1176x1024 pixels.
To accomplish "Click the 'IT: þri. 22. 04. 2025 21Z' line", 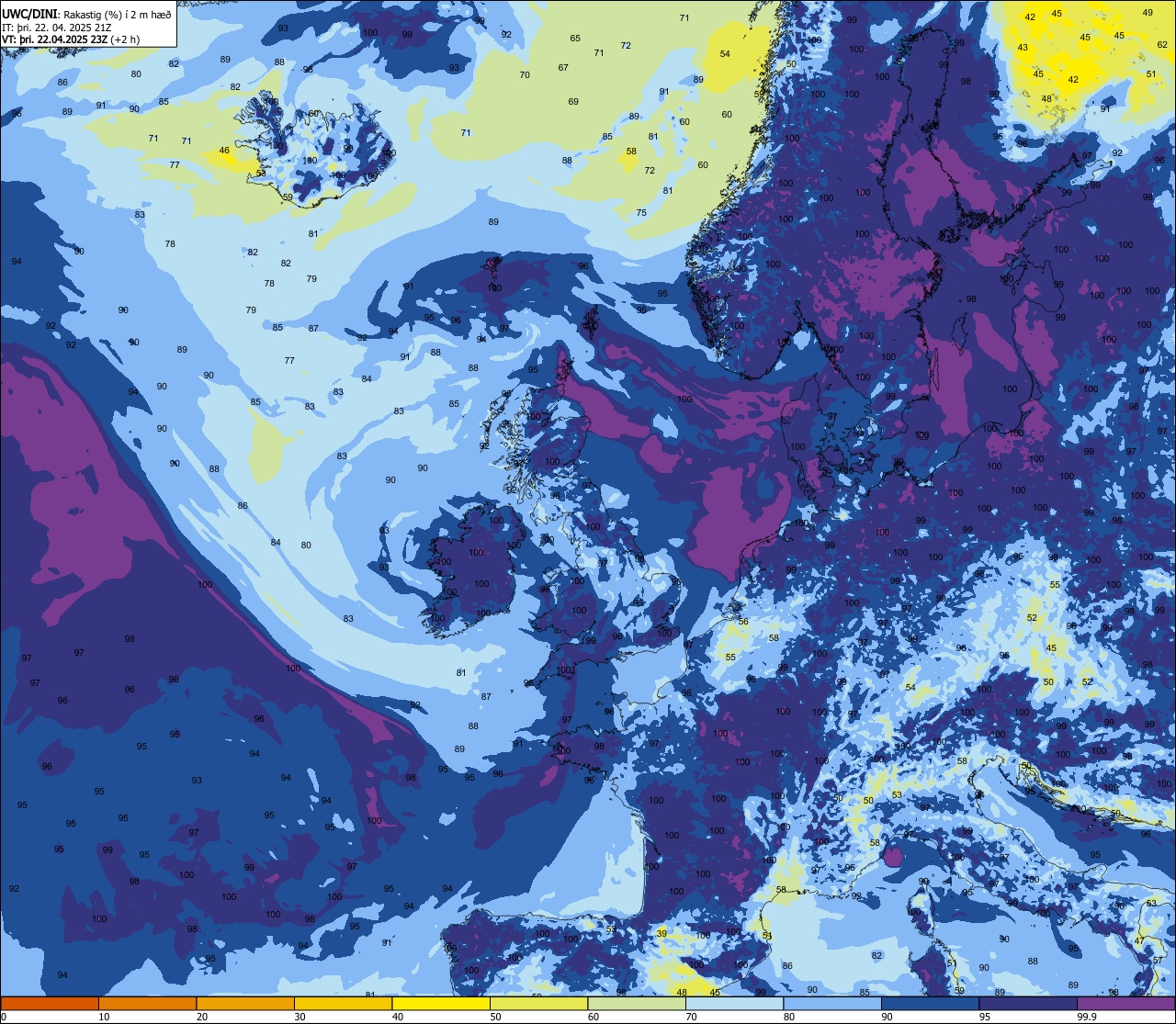I will coord(57,28).
